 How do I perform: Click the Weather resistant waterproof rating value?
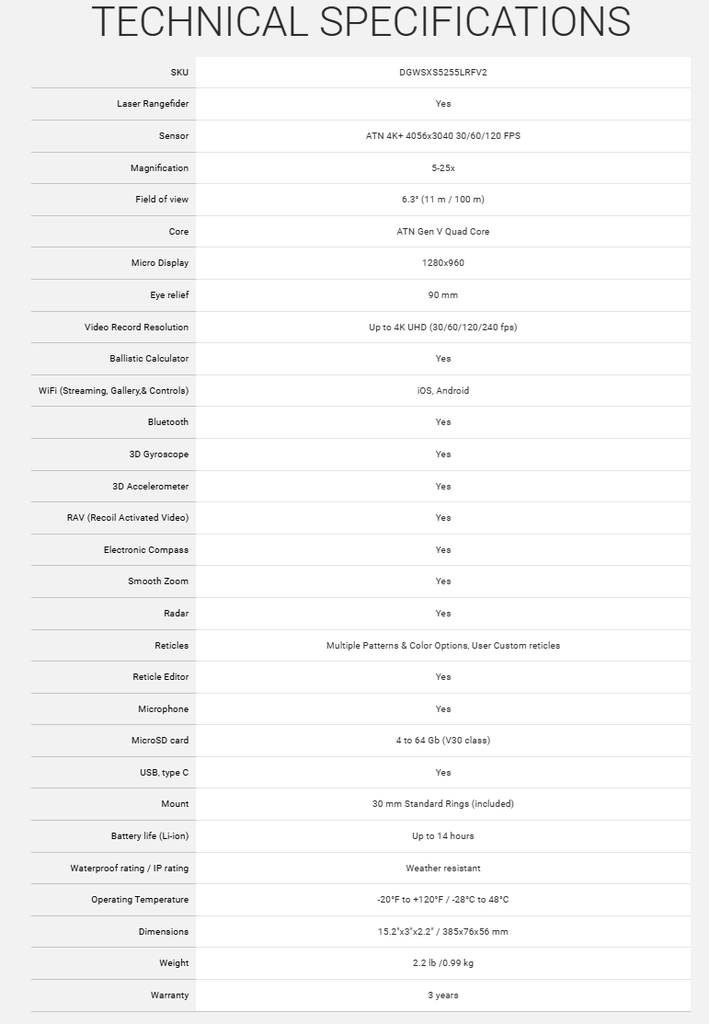tap(443, 868)
